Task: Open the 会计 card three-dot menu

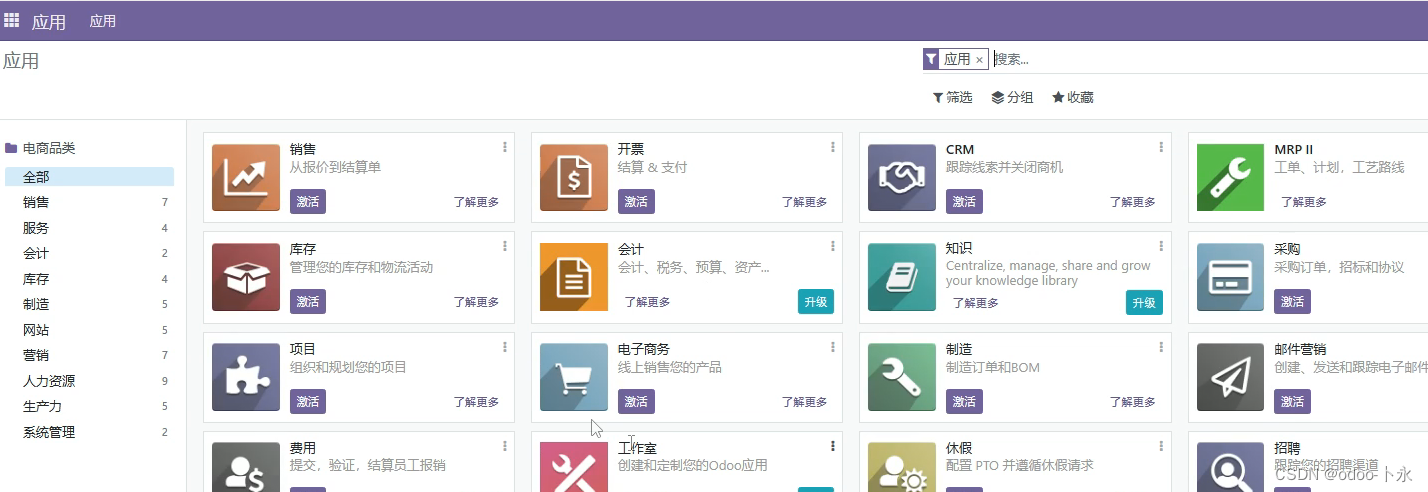Action: [x=833, y=246]
